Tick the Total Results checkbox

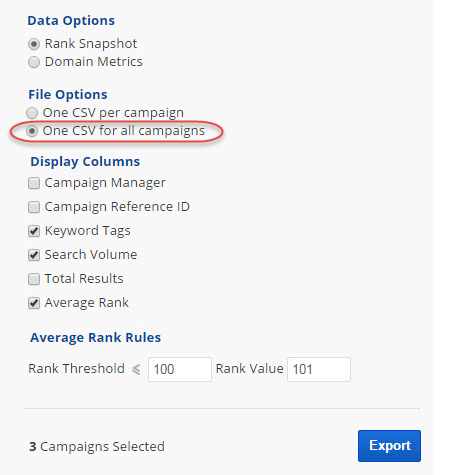tap(34, 279)
